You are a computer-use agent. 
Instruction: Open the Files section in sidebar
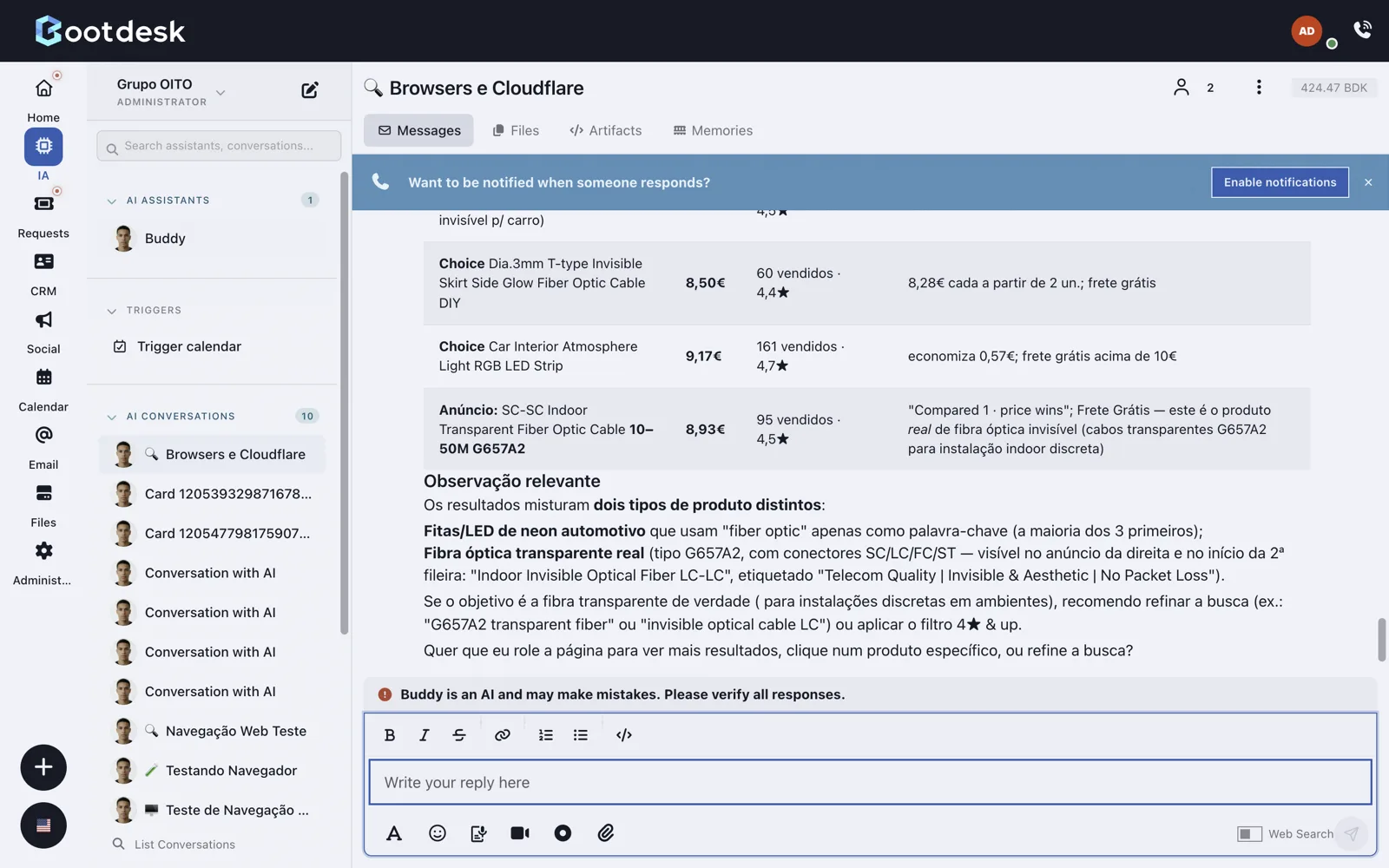43,504
